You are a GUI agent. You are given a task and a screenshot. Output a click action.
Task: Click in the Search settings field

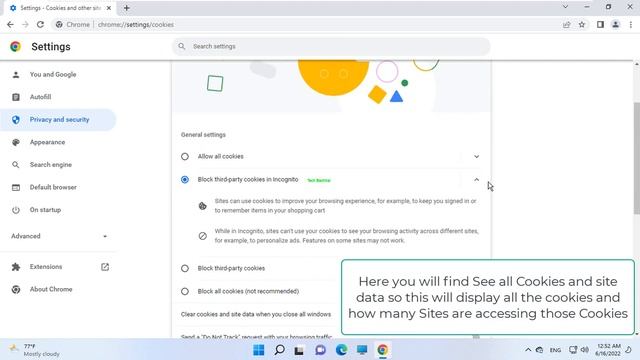pos(331,46)
